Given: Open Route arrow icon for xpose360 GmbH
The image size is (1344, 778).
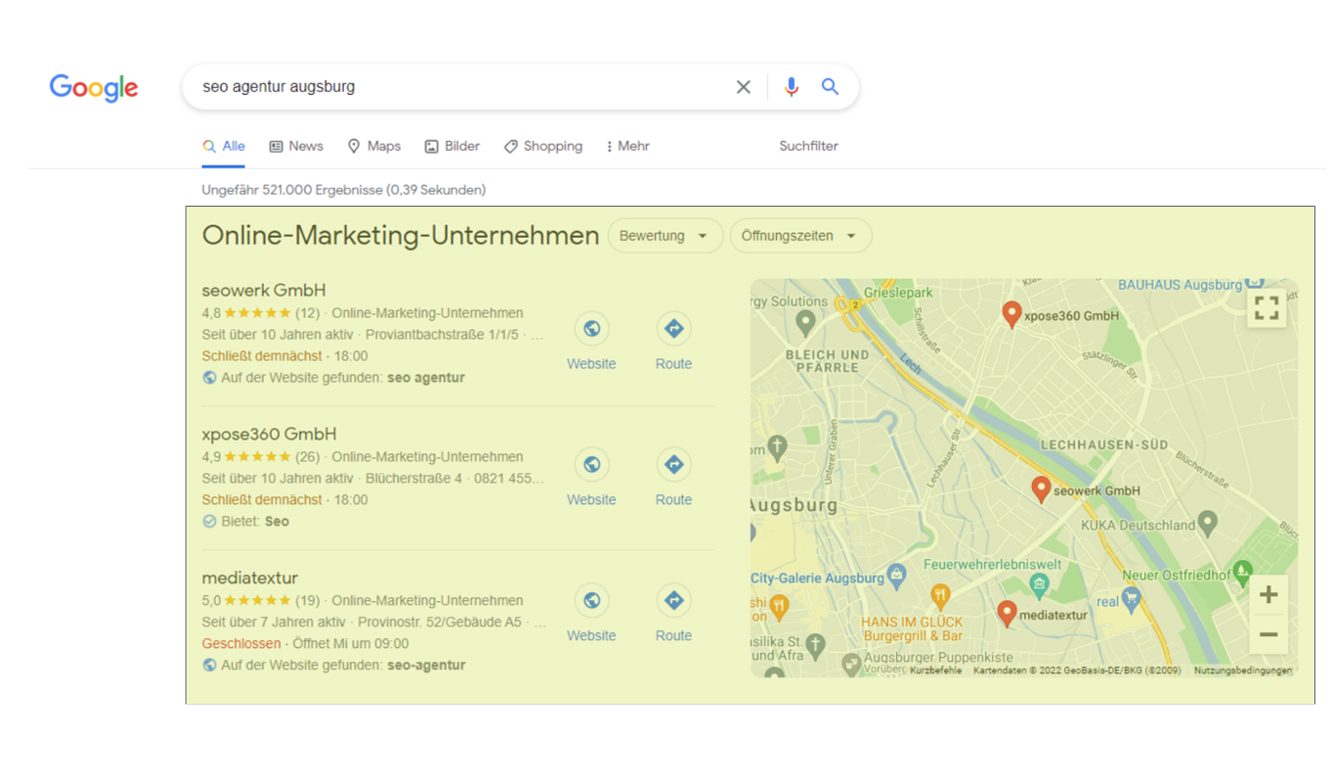Looking at the screenshot, I should 673,464.
